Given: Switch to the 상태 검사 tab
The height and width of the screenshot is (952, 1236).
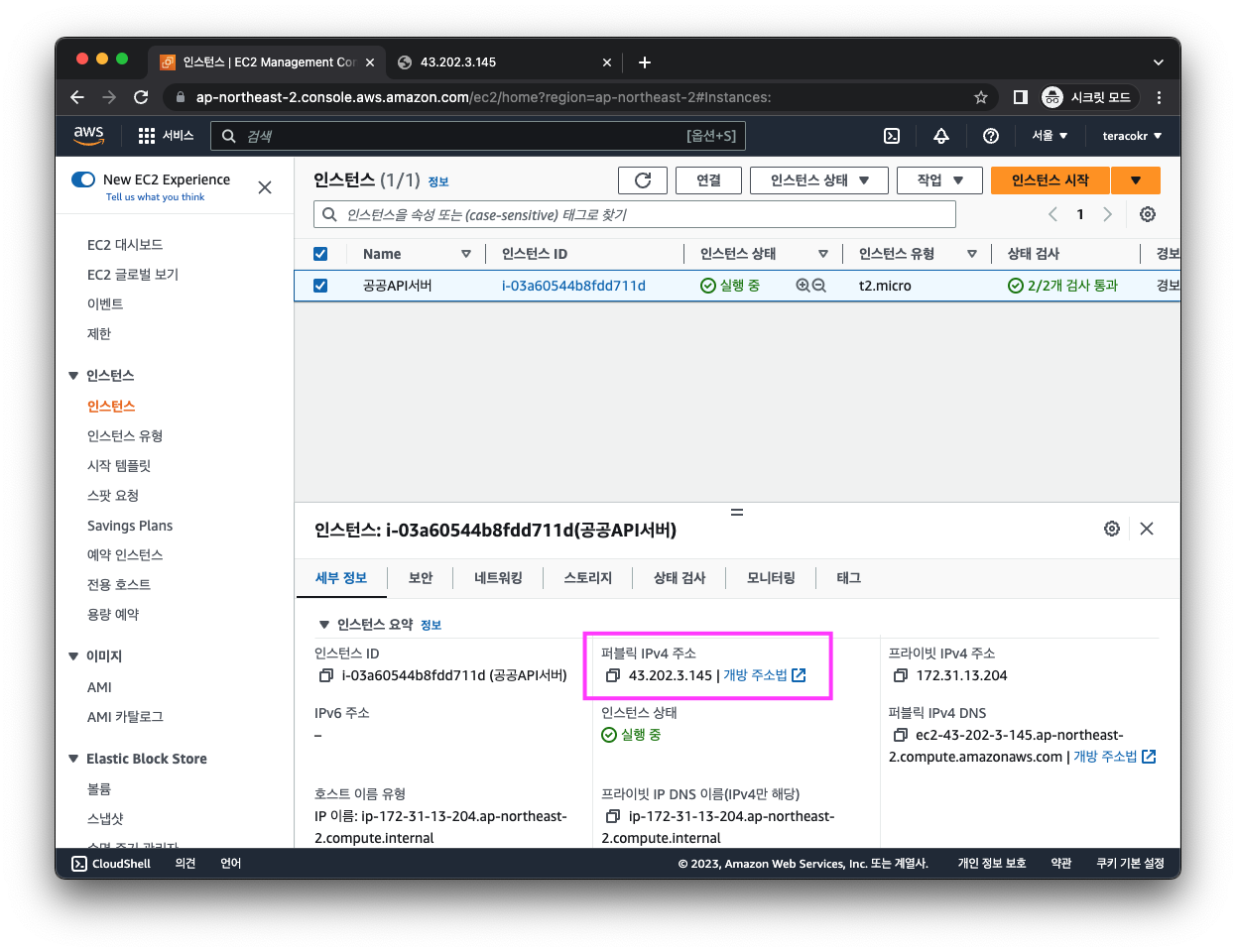Looking at the screenshot, I should (680, 578).
